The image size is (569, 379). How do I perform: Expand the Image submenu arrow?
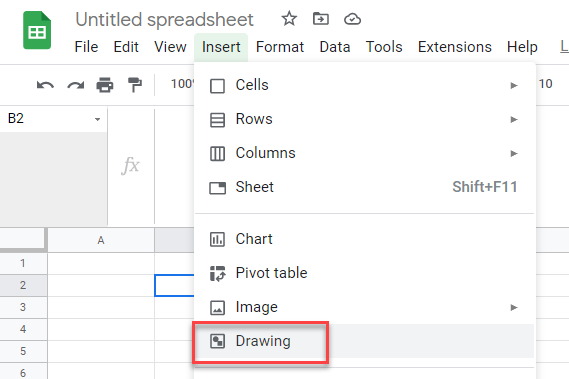514,307
